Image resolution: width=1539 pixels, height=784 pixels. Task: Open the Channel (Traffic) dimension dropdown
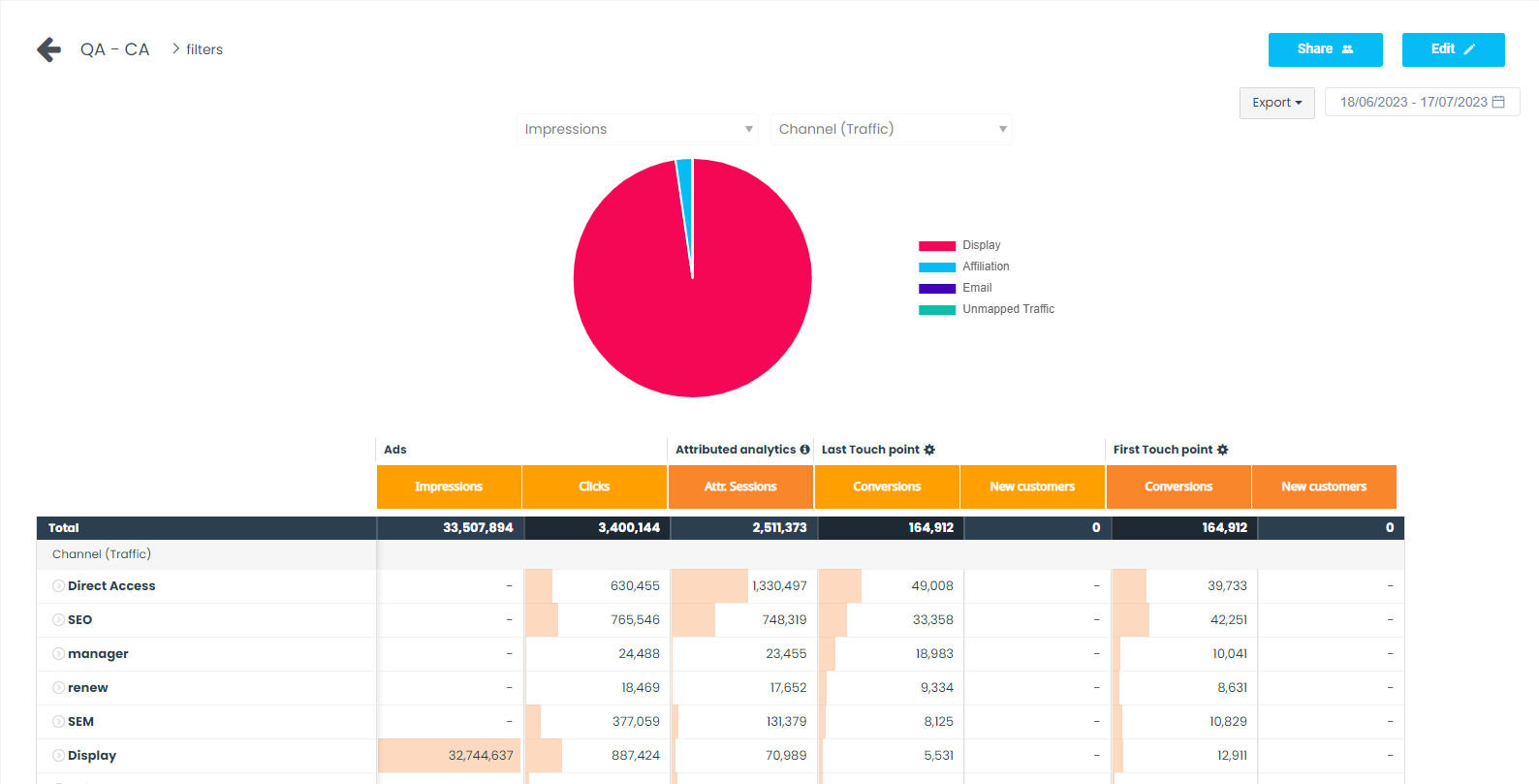[891, 129]
